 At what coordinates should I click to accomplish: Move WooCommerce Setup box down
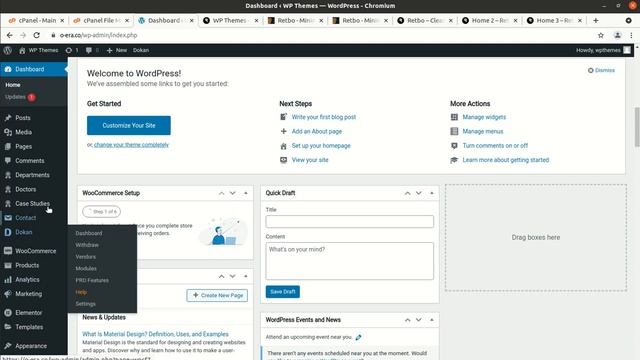tap(233, 193)
